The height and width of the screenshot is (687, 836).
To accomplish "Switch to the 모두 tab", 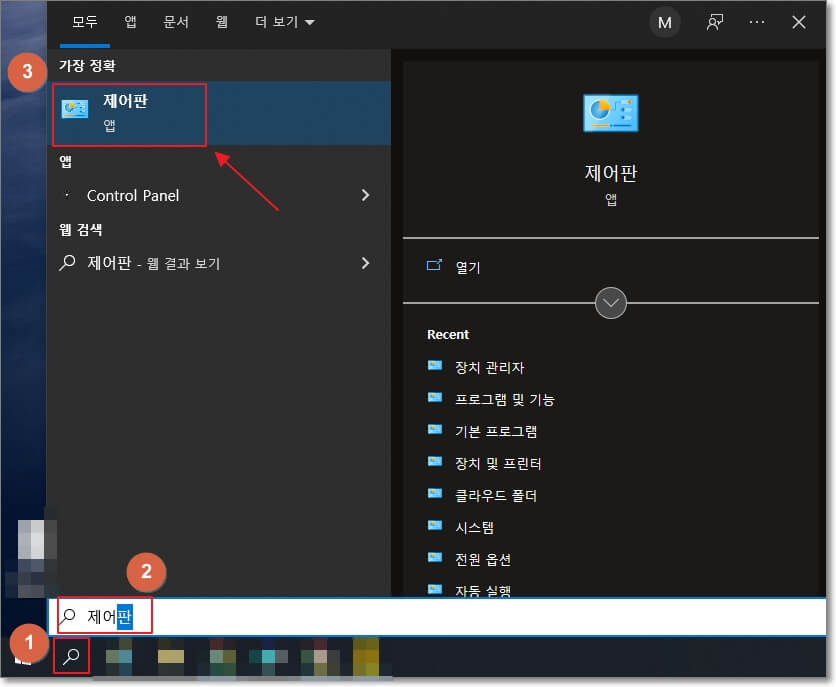I will click(x=85, y=22).
